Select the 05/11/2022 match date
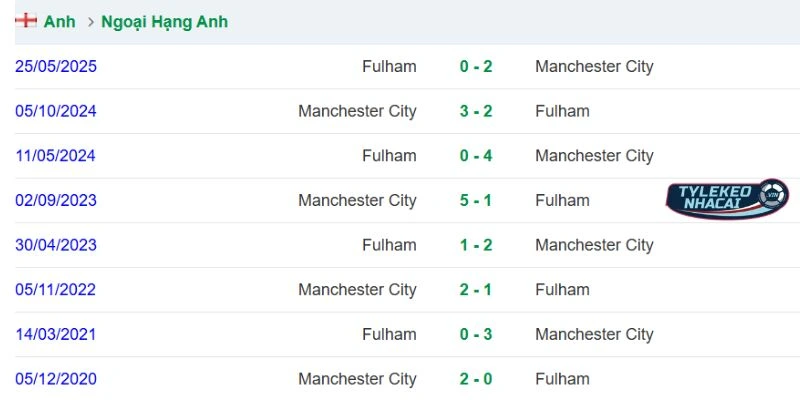 (x=56, y=290)
